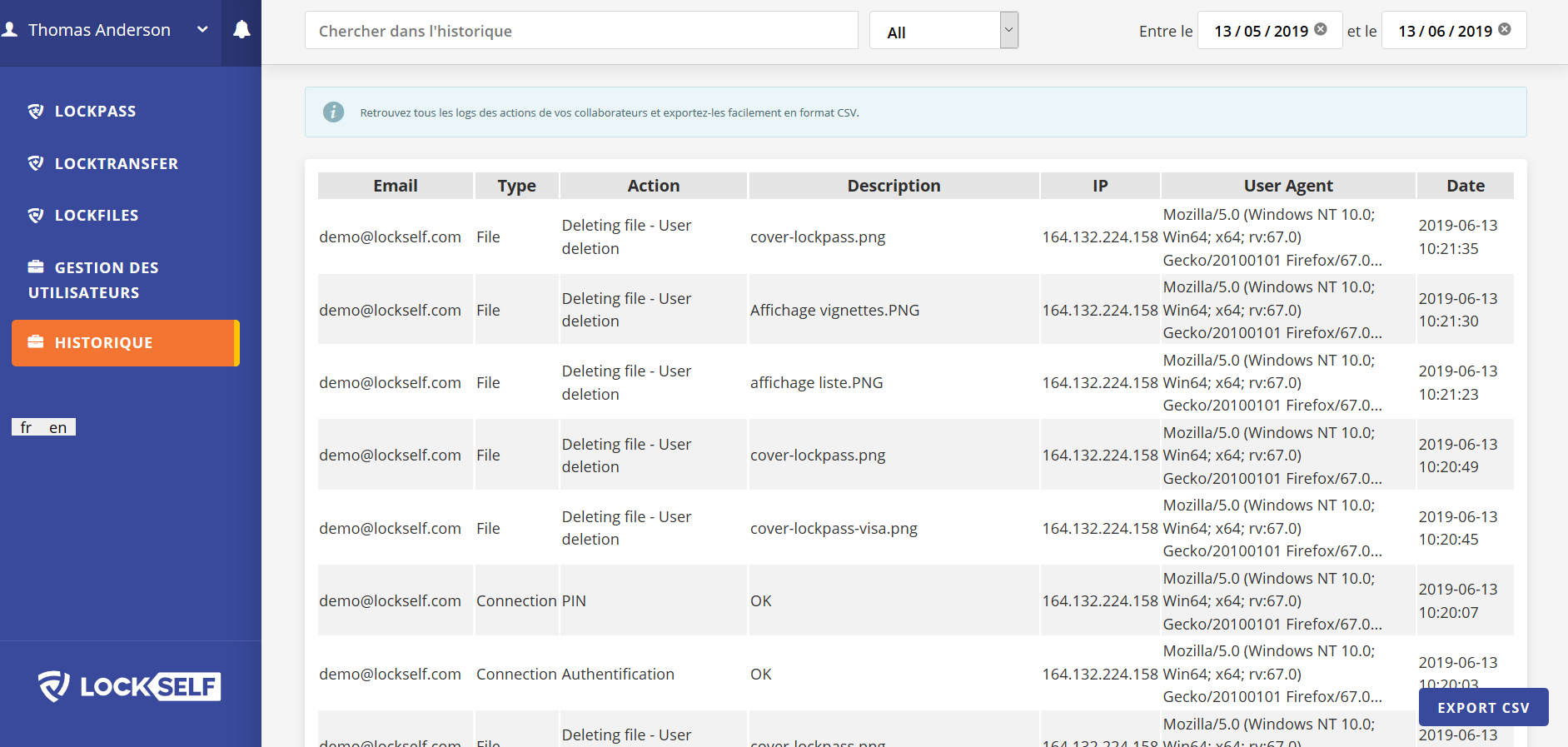
Task: Sort by the Date column header
Action: (x=1465, y=186)
